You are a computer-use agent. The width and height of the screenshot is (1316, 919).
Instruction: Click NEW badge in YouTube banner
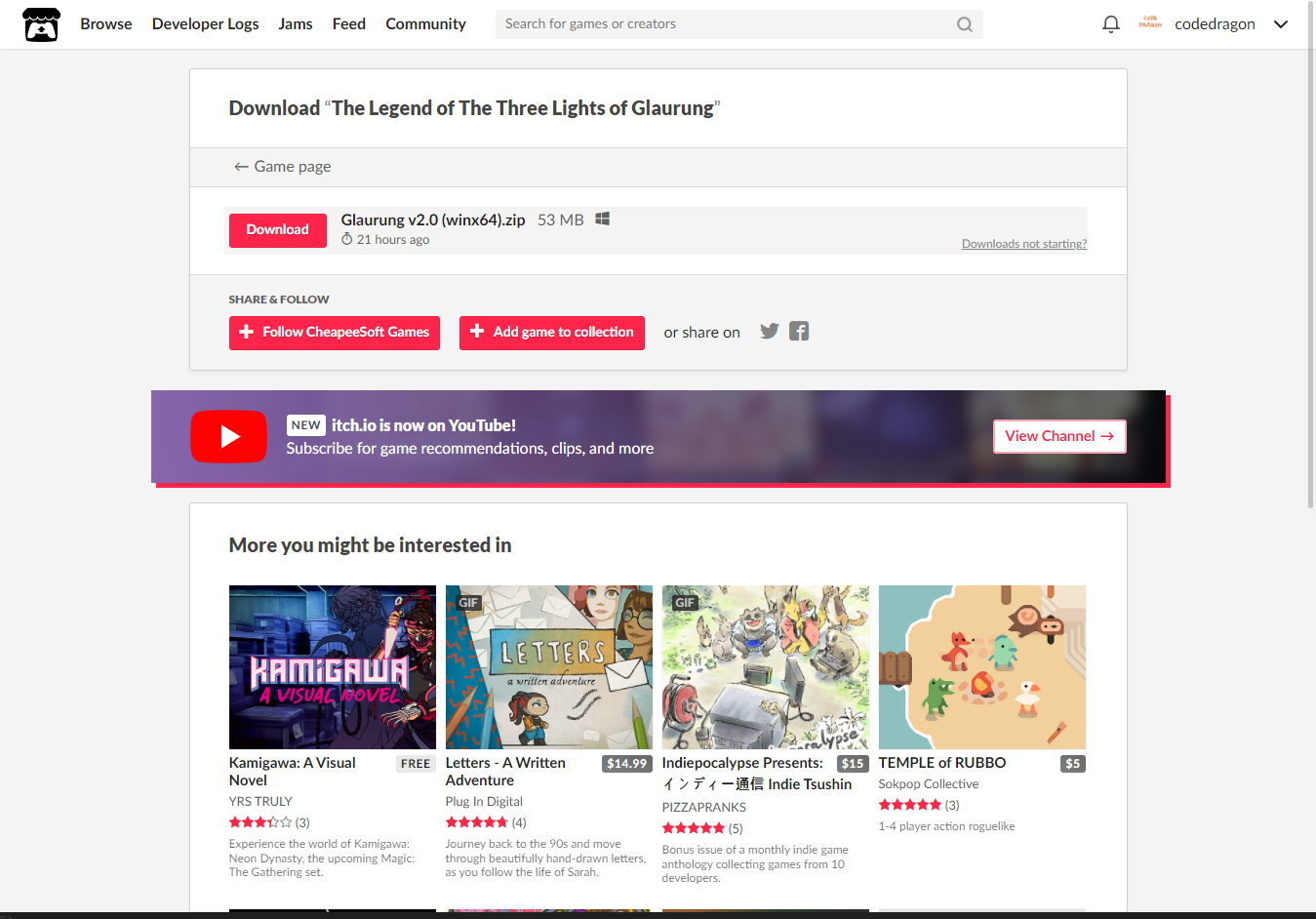[x=306, y=425]
